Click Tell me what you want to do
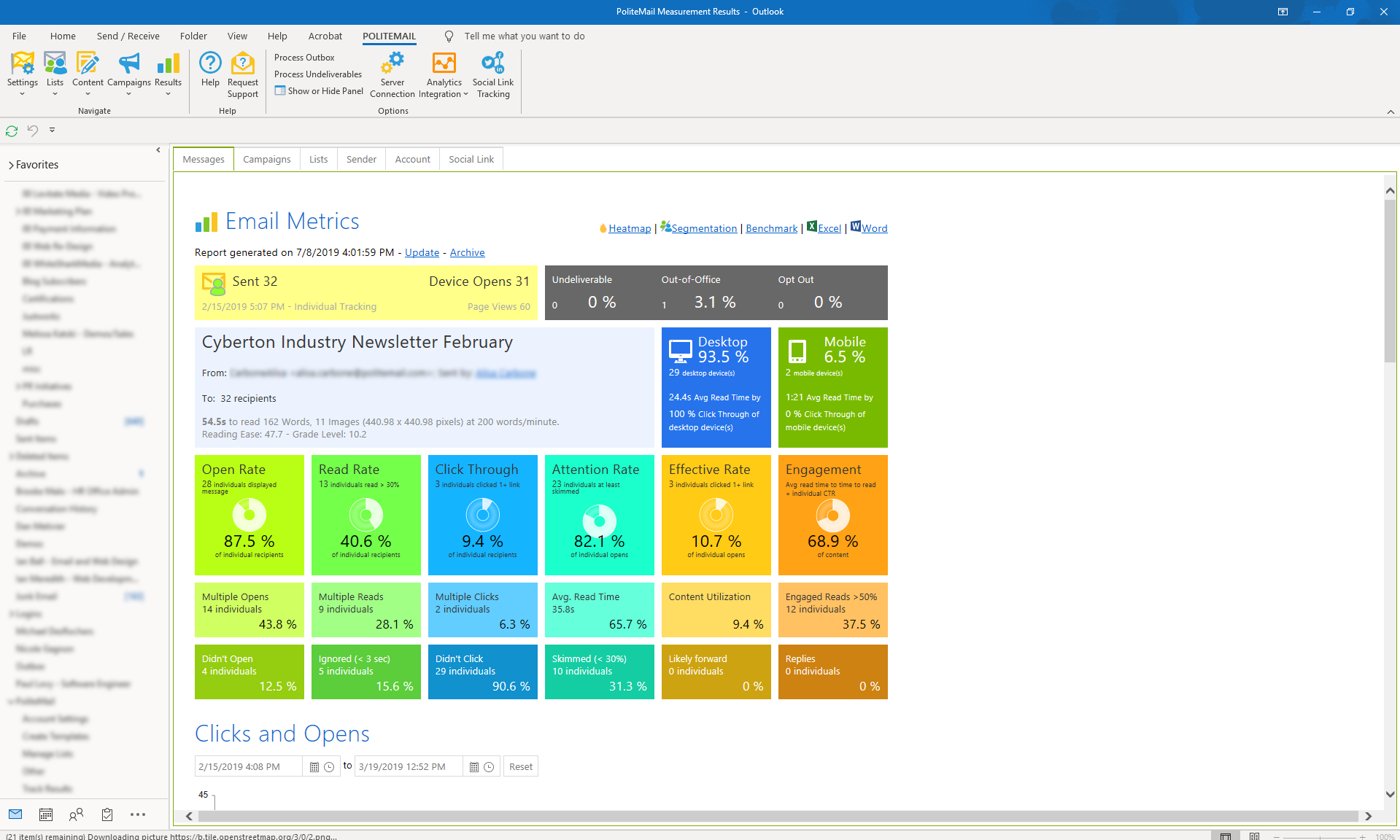This screenshot has width=1400, height=840. click(525, 36)
